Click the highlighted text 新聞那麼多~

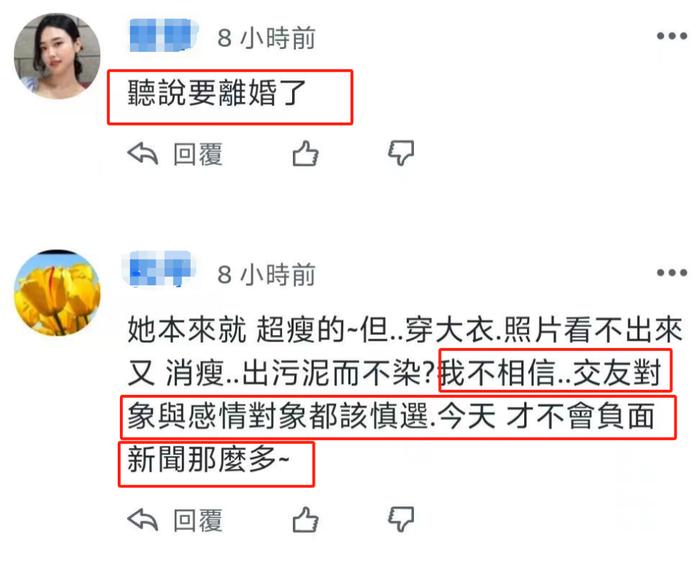(208, 459)
